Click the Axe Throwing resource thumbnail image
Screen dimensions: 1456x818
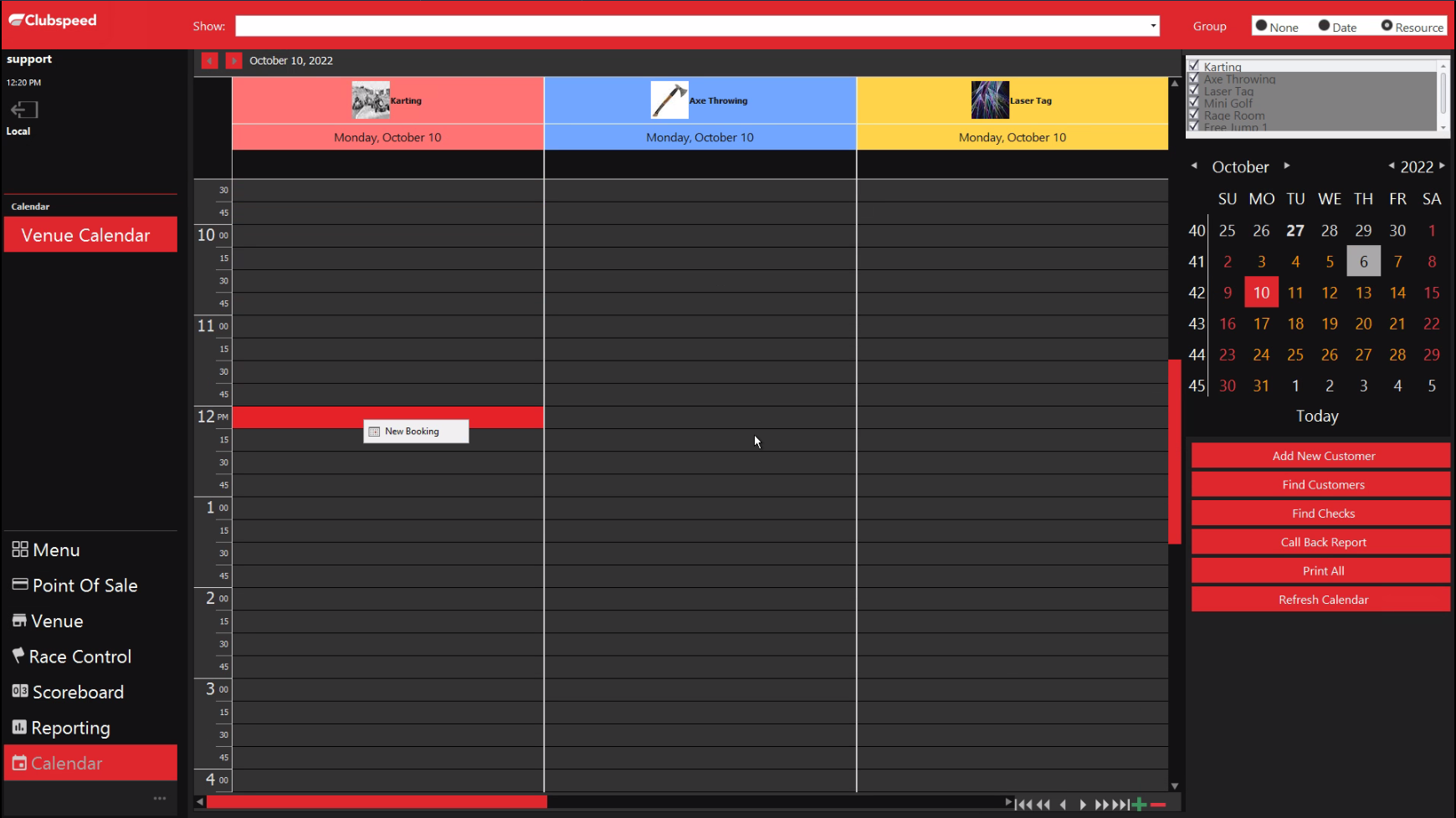(669, 100)
